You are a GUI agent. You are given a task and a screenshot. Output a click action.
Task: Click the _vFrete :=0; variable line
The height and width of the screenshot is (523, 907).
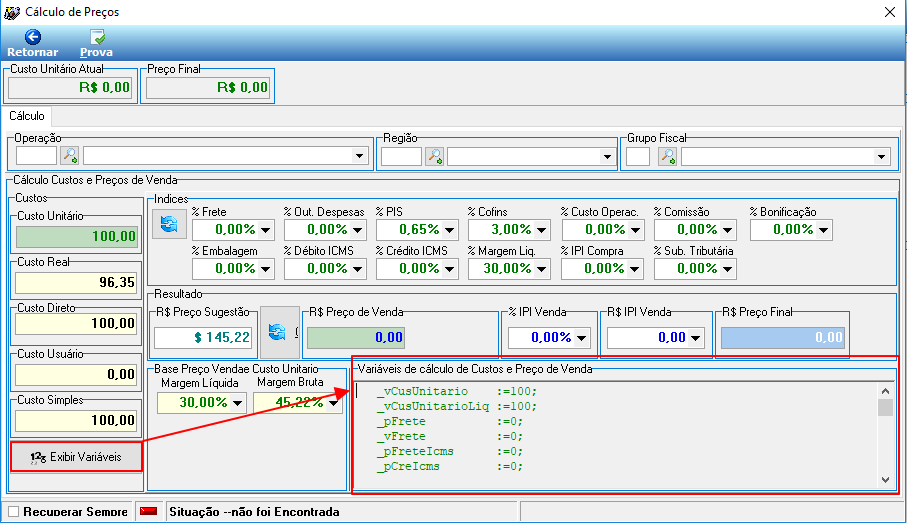pos(450,437)
